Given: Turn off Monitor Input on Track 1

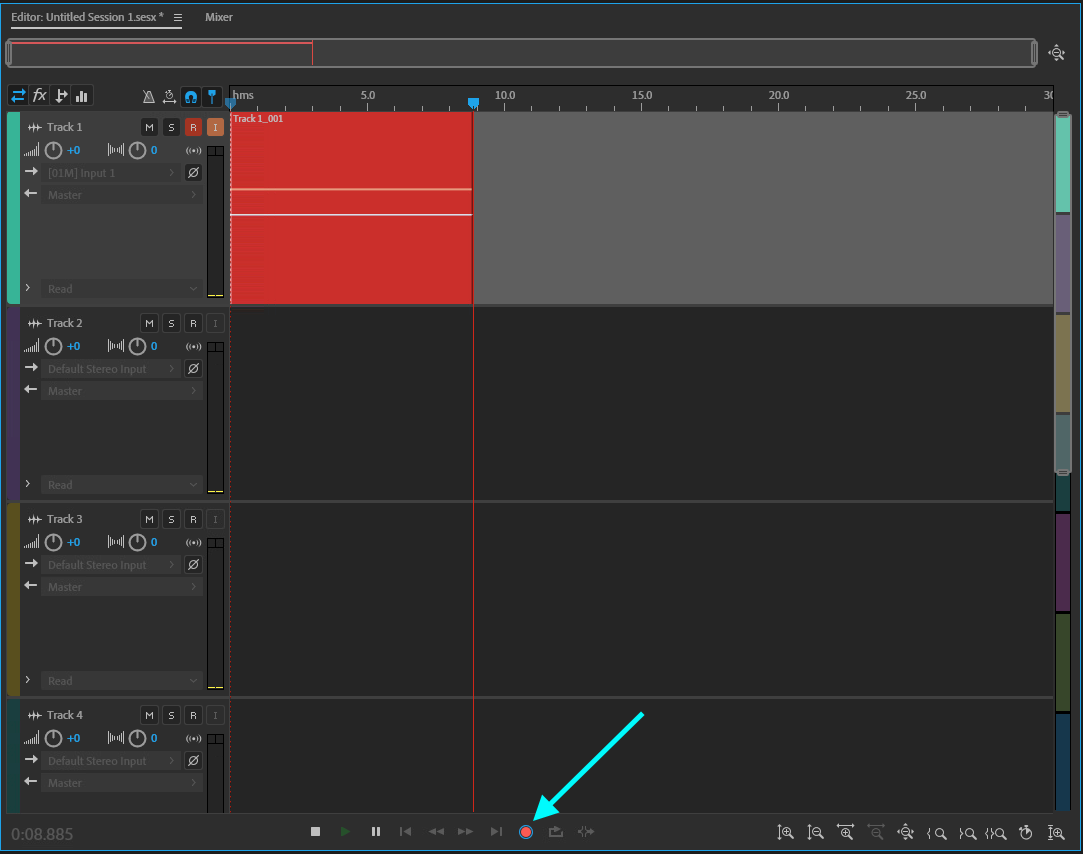Looking at the screenshot, I should pos(215,127).
